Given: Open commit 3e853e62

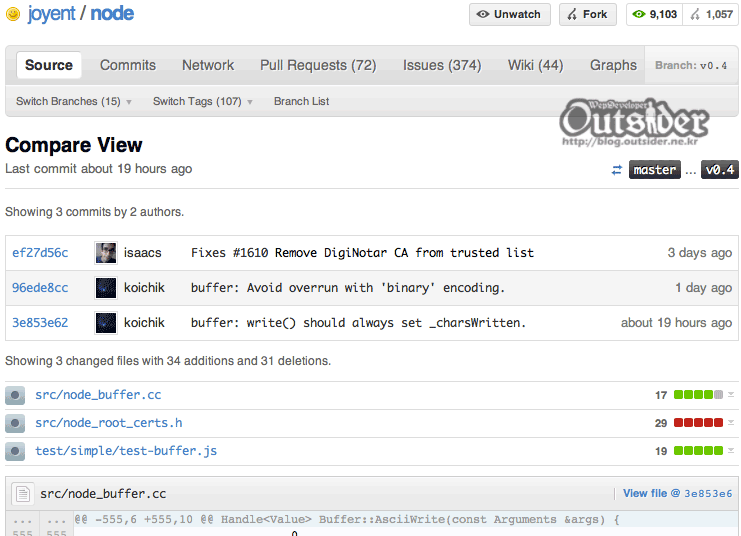Looking at the screenshot, I should tap(40, 323).
